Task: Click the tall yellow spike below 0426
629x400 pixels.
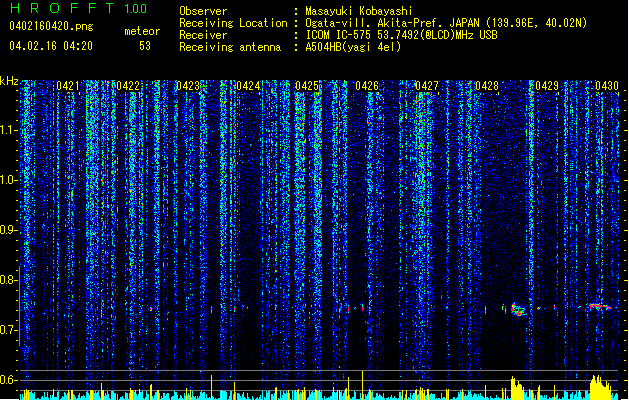Action: point(362,384)
